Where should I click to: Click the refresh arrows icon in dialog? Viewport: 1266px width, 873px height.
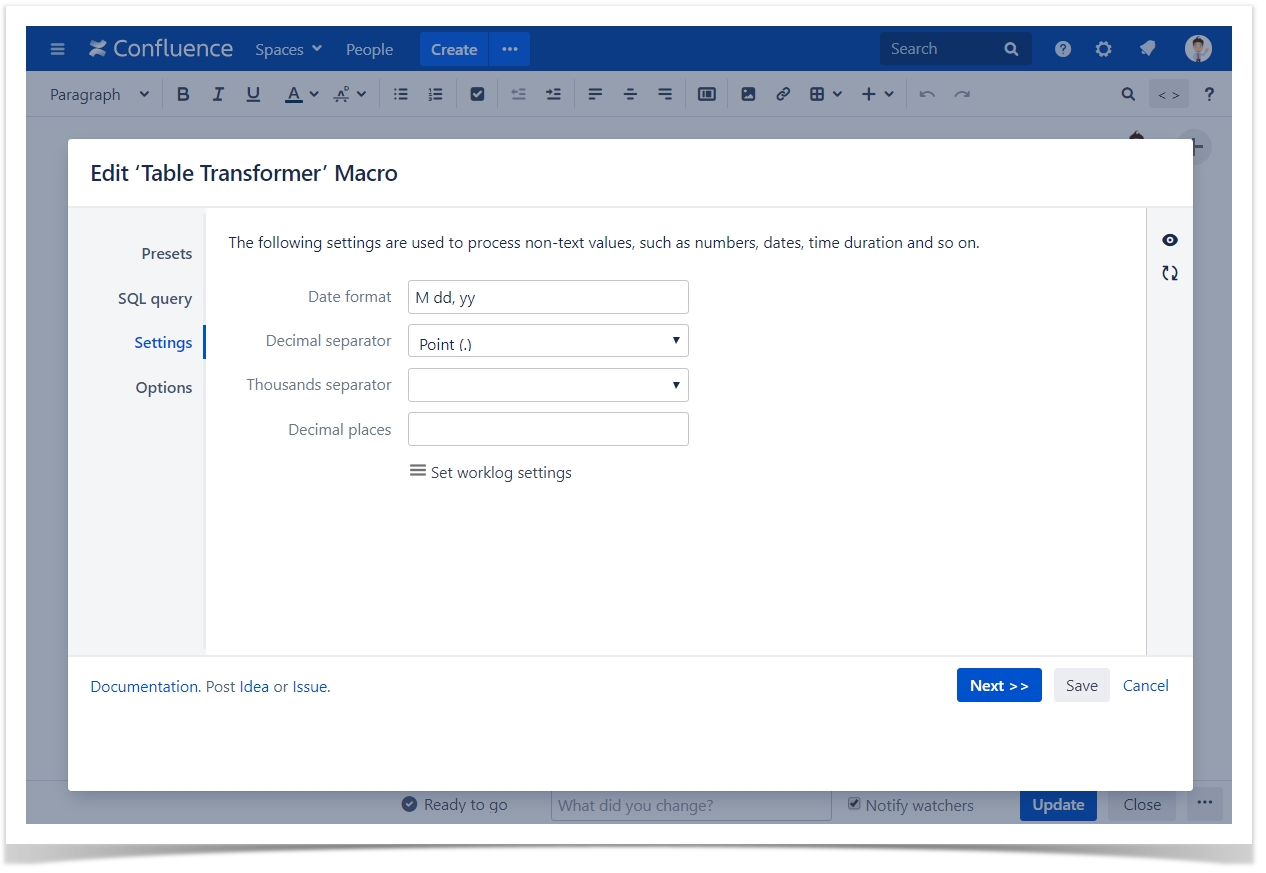point(1169,273)
